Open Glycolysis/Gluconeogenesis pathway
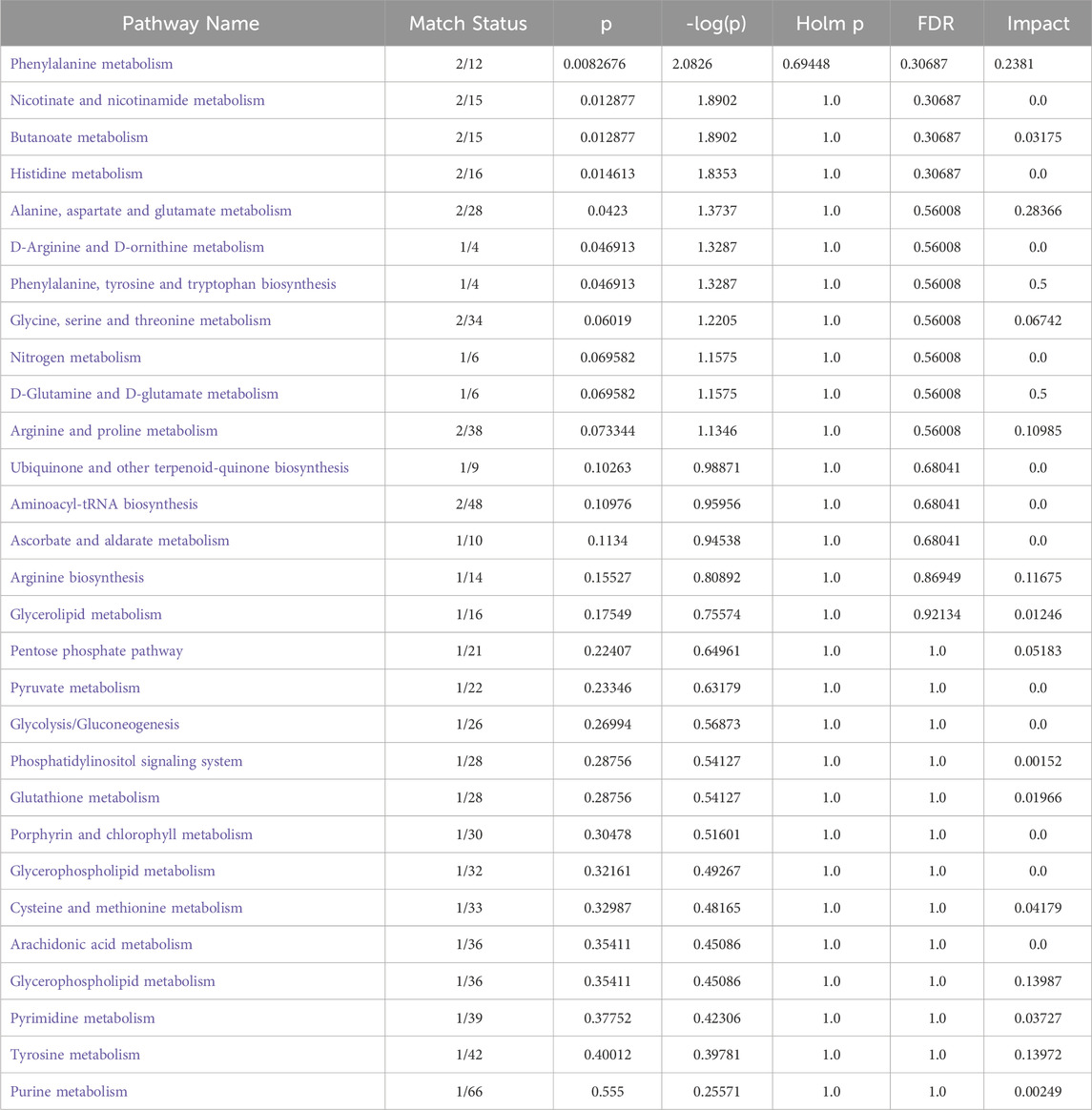The image size is (1092, 1110). 95,724
